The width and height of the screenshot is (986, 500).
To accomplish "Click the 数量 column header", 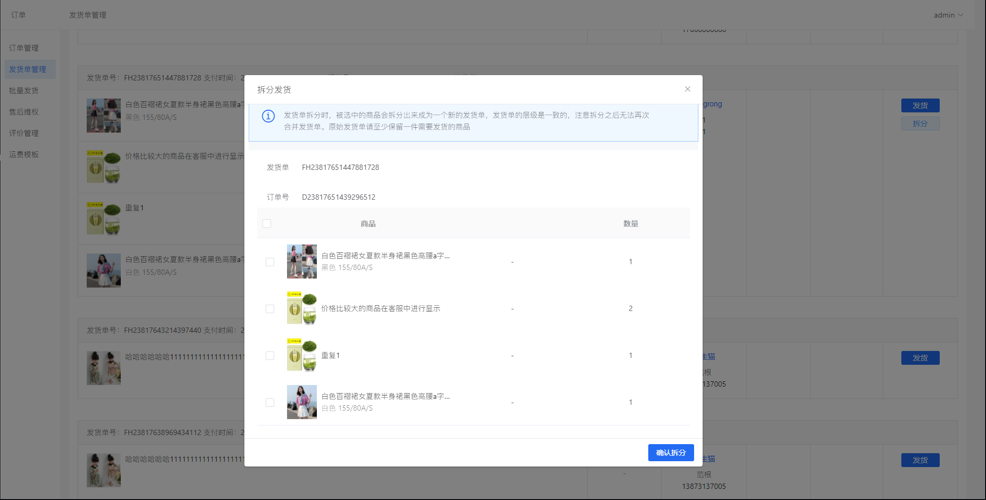I will point(631,224).
